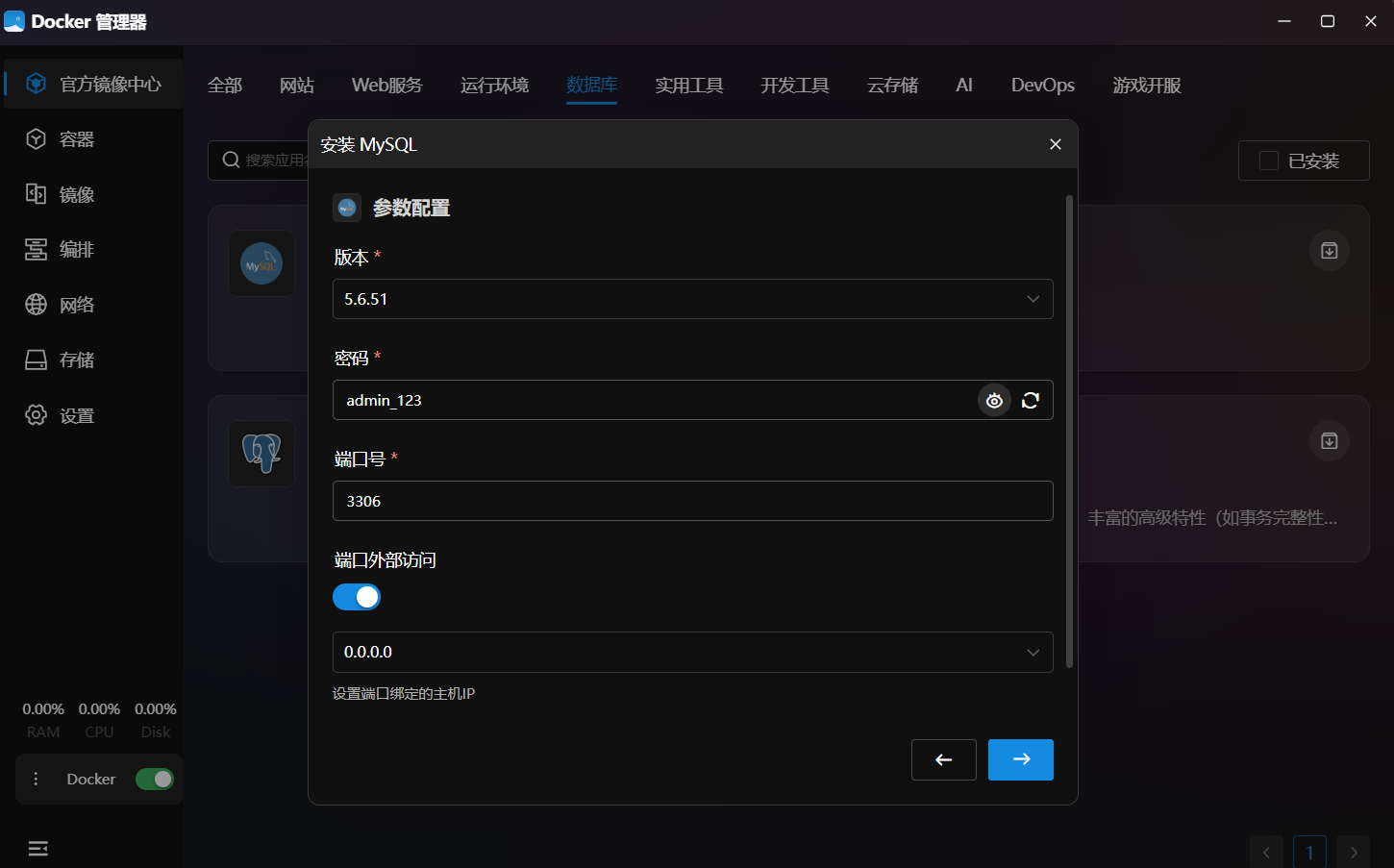The height and width of the screenshot is (868, 1394).
Task: Click the MySQL icon beside 参数配置
Action: click(347, 208)
